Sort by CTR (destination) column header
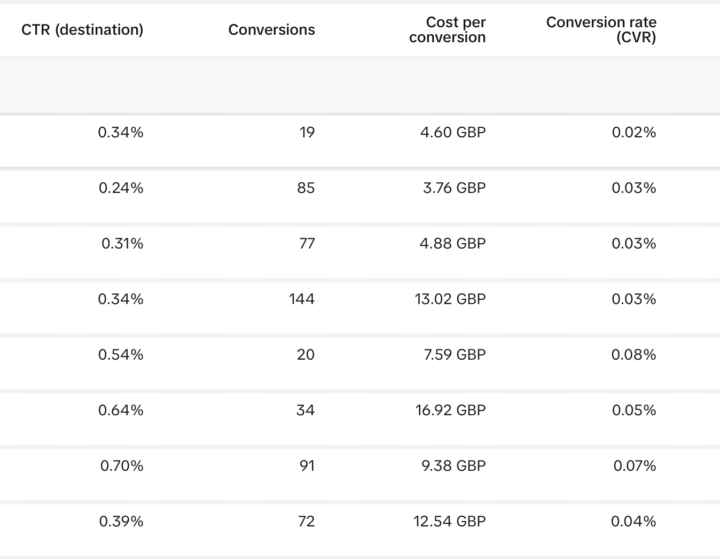720x559 pixels. [82, 30]
